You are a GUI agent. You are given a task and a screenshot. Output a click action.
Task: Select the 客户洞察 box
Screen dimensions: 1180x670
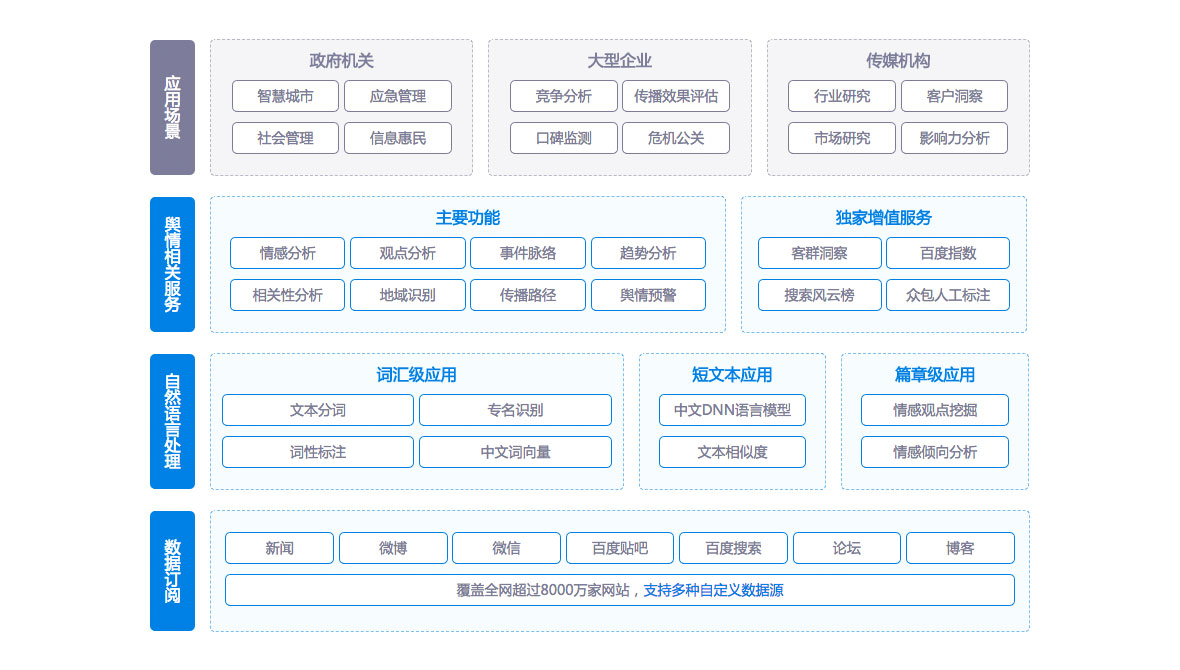[953, 96]
